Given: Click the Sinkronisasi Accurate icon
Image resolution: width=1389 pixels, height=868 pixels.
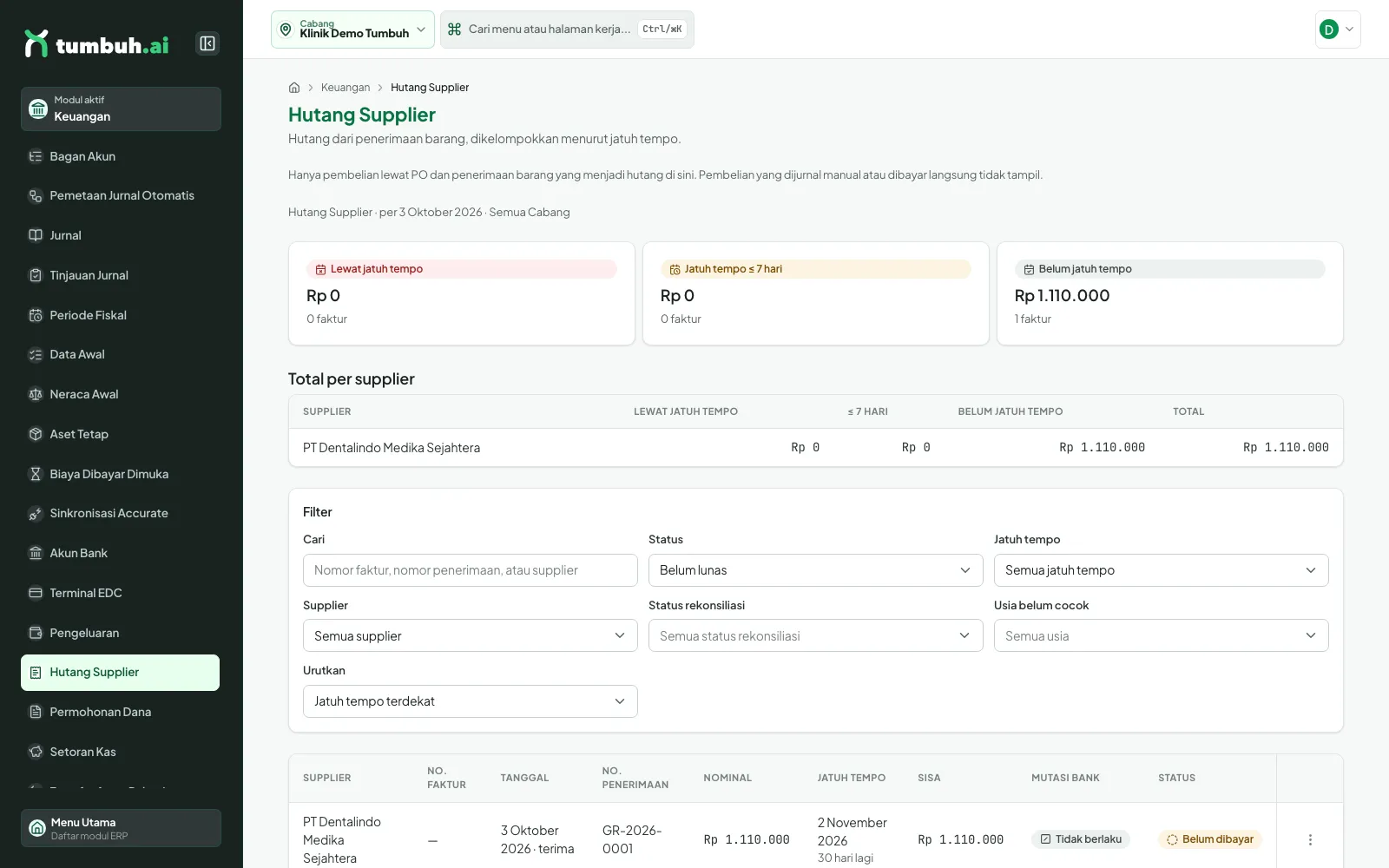Looking at the screenshot, I should [x=36, y=513].
